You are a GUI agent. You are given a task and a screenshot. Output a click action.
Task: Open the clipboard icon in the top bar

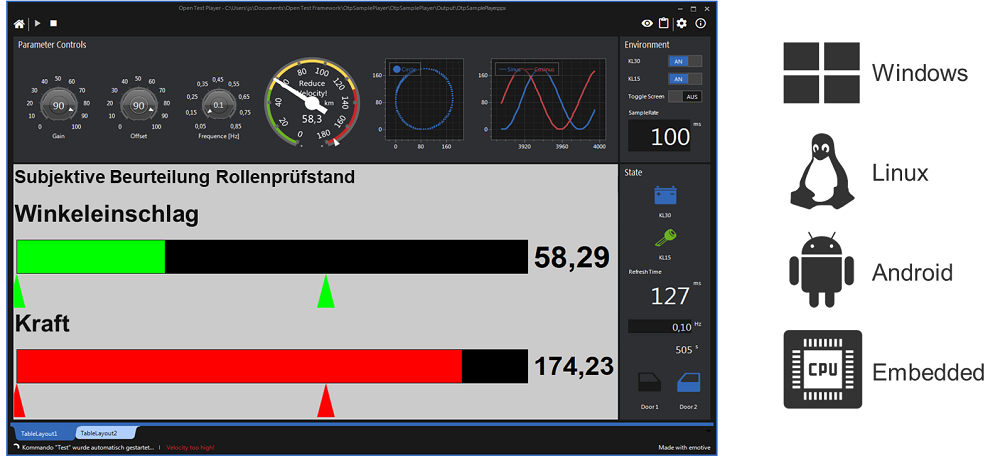click(664, 23)
